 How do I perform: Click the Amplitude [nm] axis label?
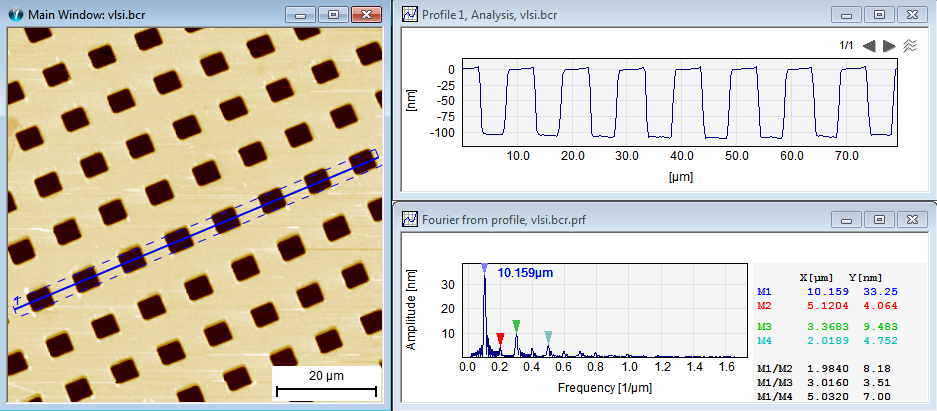[411, 309]
